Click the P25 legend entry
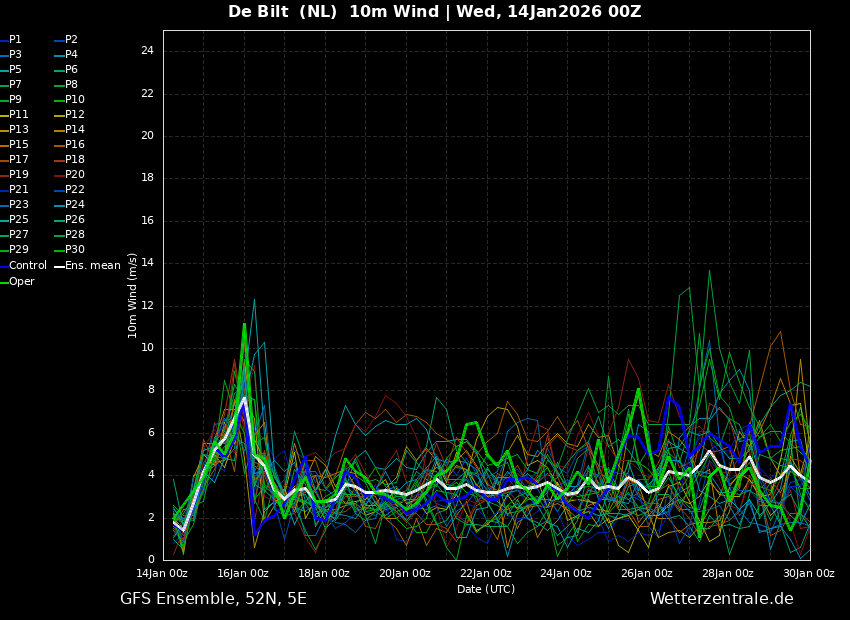This screenshot has width=850, height=620. 15,219
